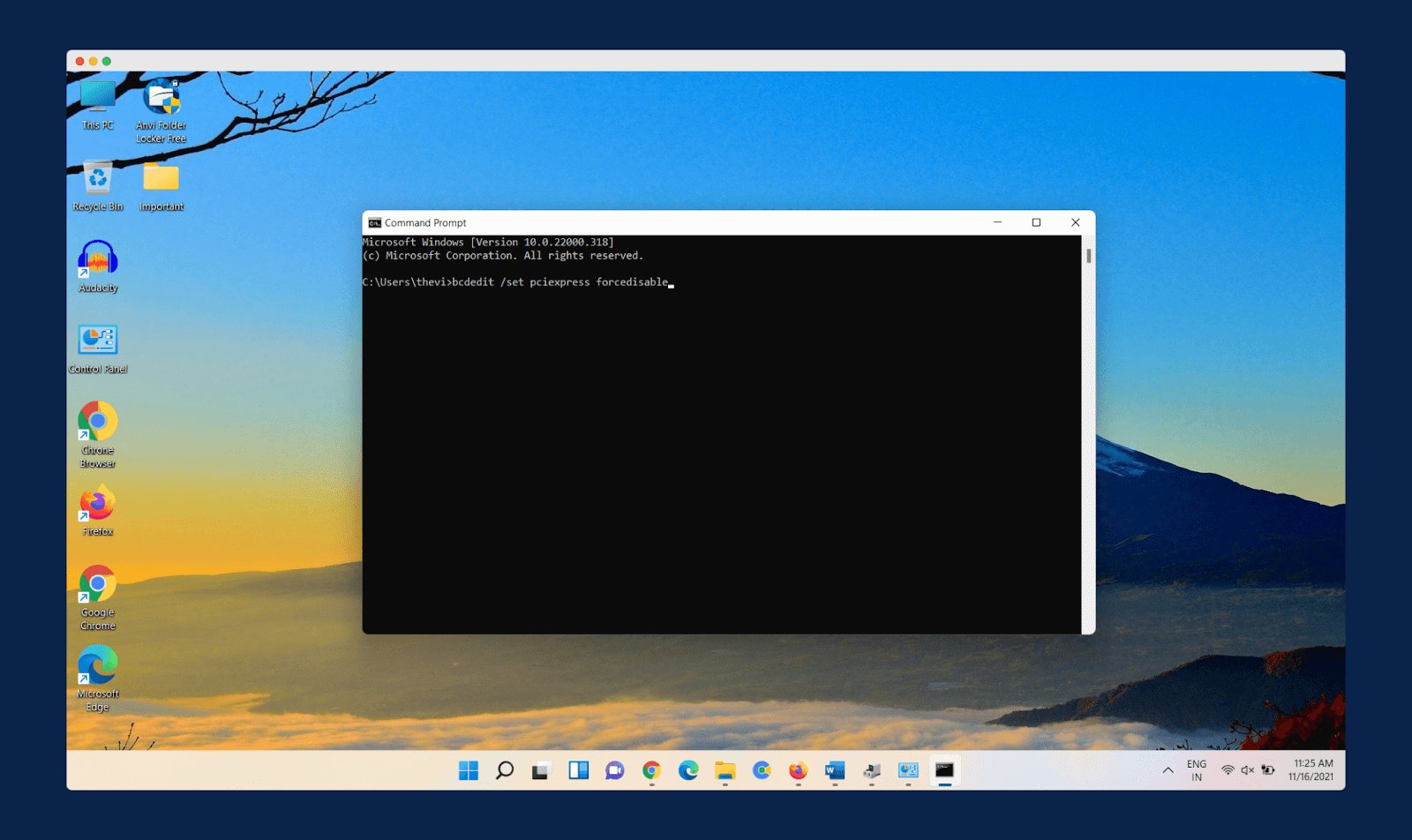This screenshot has width=1412, height=840.
Task: Open the Windows Start menu
Action: (x=468, y=770)
